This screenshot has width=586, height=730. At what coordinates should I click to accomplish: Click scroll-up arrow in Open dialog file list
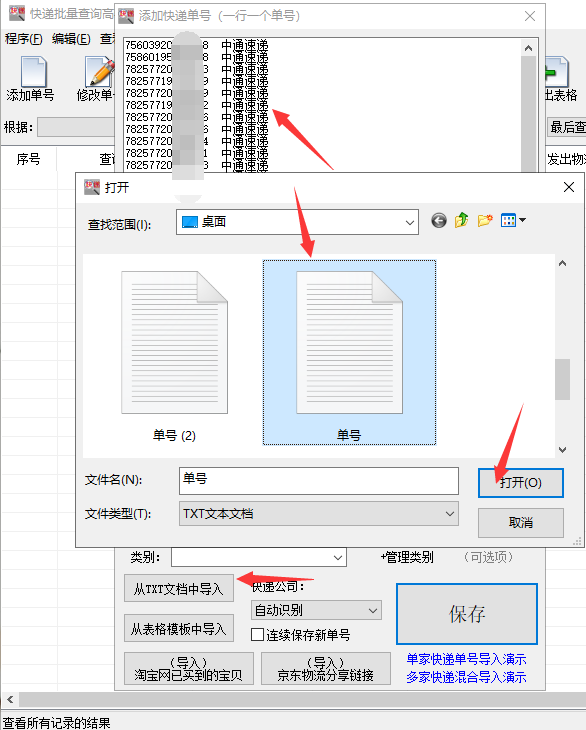562,264
